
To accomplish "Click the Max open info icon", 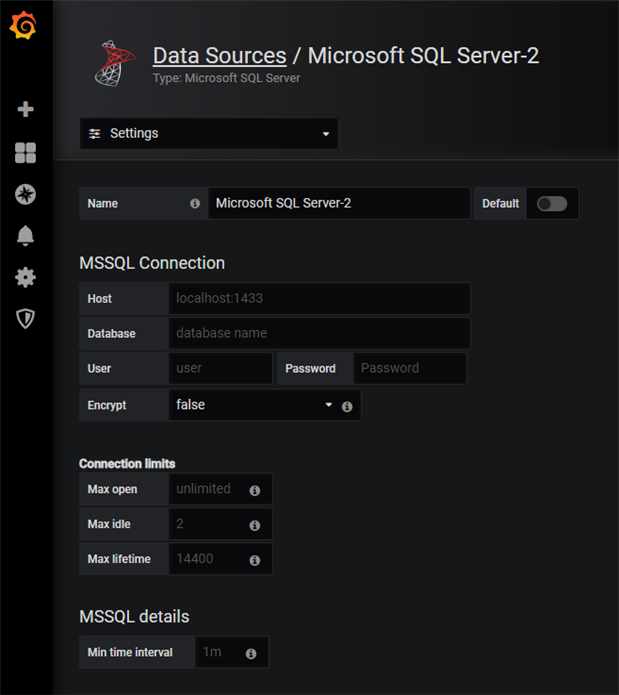I will (x=255, y=490).
